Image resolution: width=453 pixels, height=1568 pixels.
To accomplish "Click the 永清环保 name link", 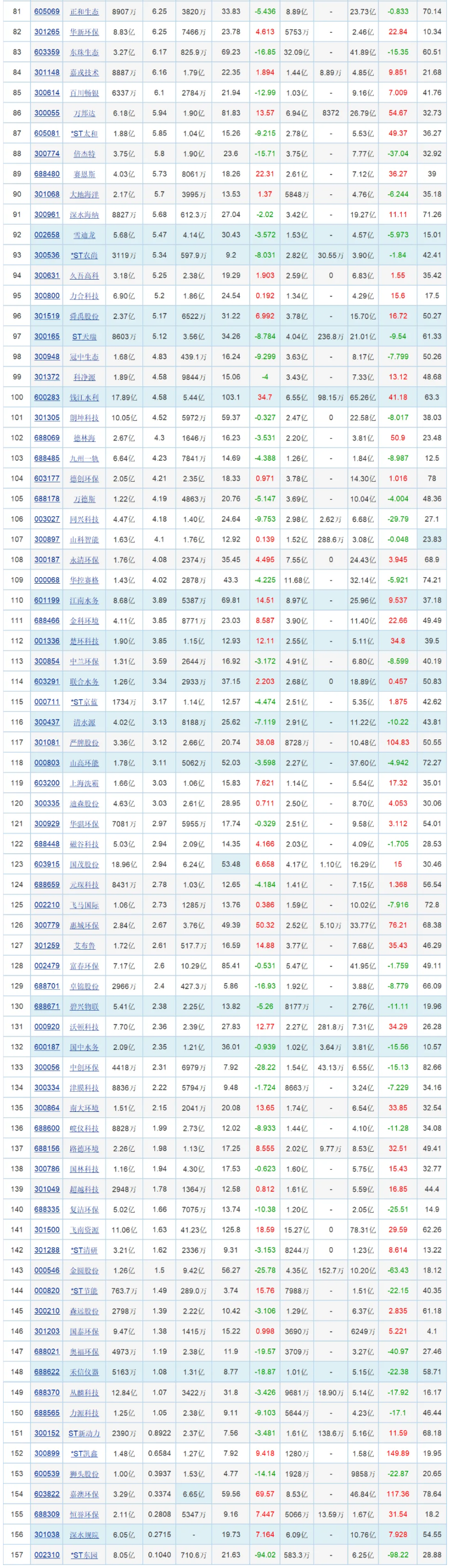I will (x=84, y=559).
